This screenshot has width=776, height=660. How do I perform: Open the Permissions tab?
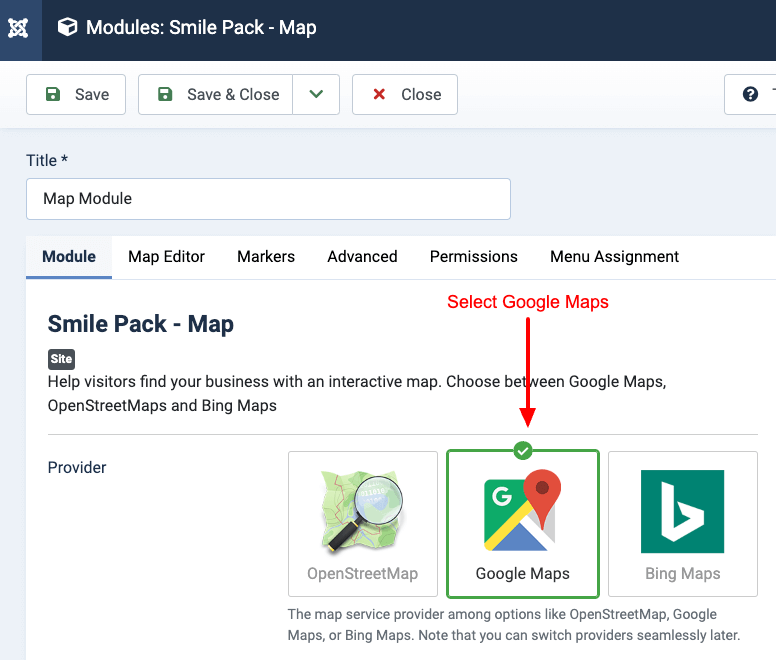click(x=474, y=257)
